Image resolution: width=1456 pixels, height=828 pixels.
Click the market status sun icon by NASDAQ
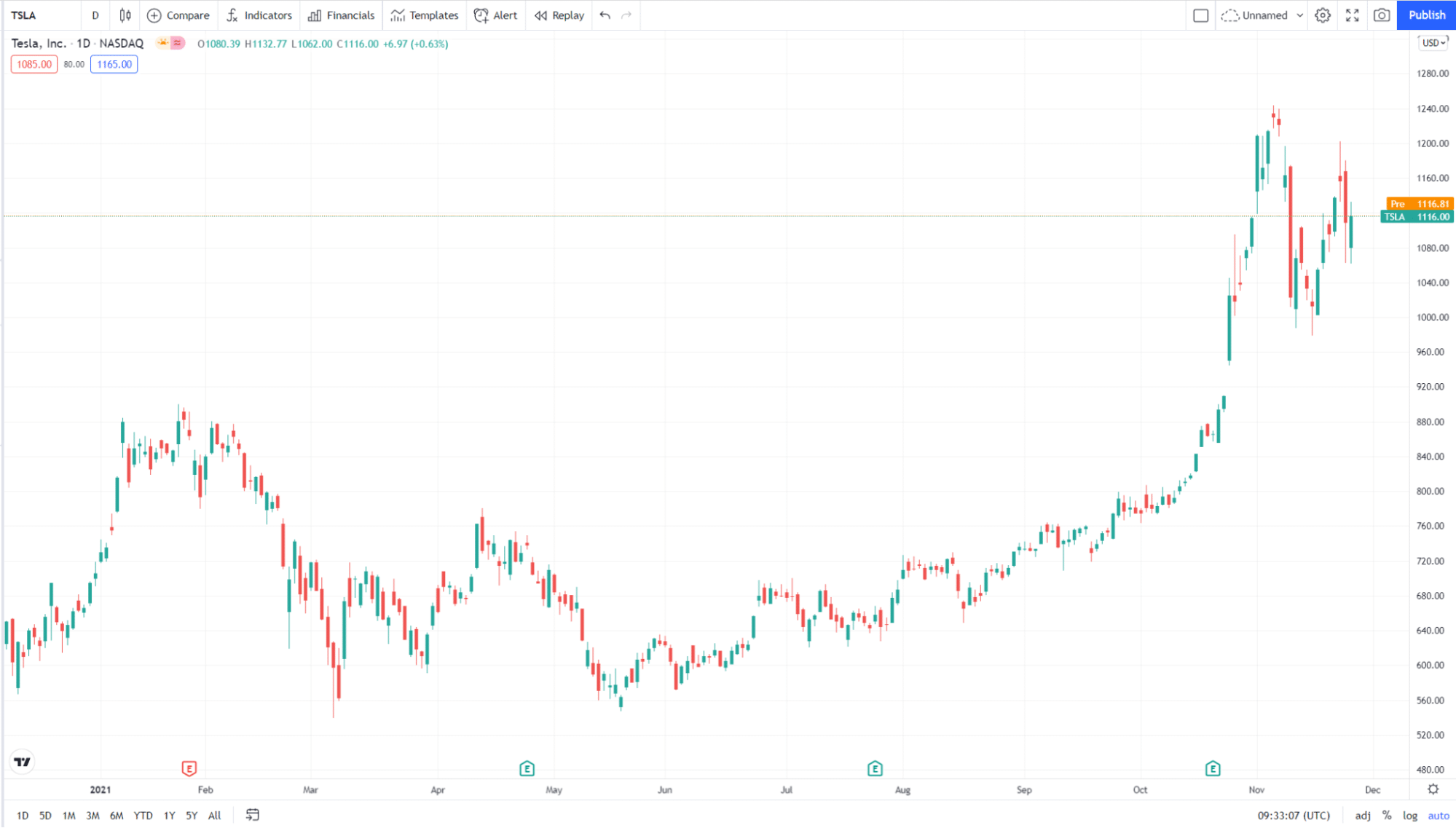click(163, 44)
